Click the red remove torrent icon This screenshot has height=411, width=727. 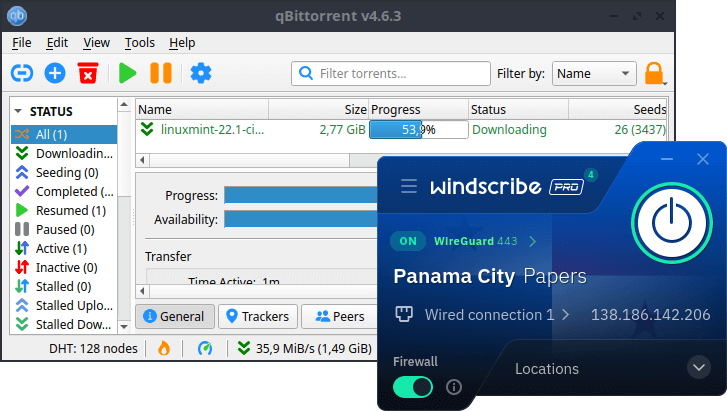[88, 73]
